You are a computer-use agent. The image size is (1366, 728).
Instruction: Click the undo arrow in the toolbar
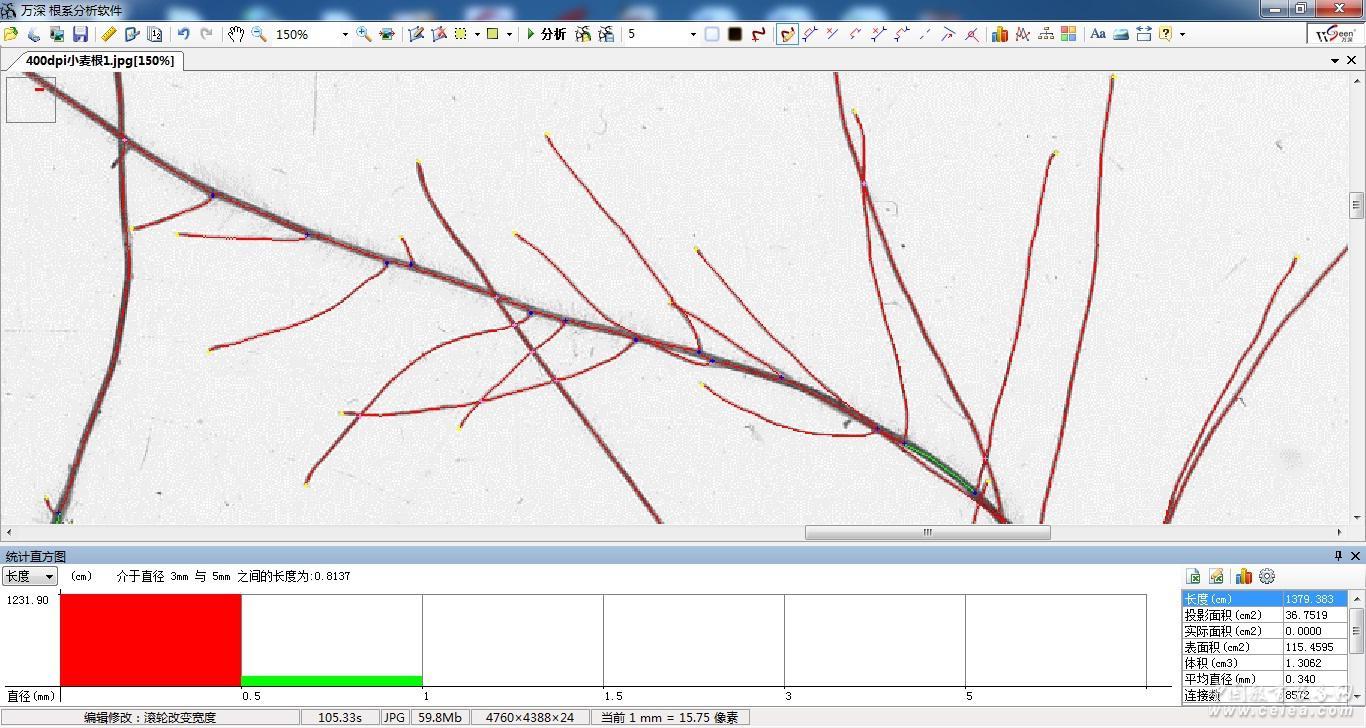pyautogui.click(x=183, y=34)
